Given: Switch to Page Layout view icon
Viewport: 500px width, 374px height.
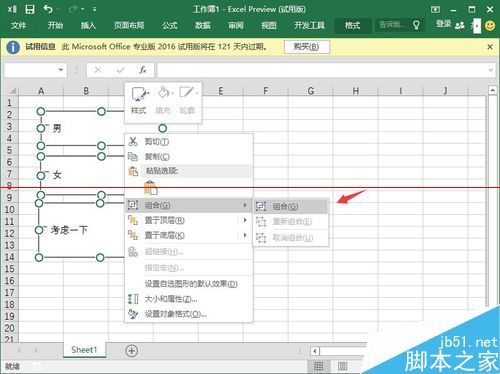Looking at the screenshot, I should [x=342, y=366].
